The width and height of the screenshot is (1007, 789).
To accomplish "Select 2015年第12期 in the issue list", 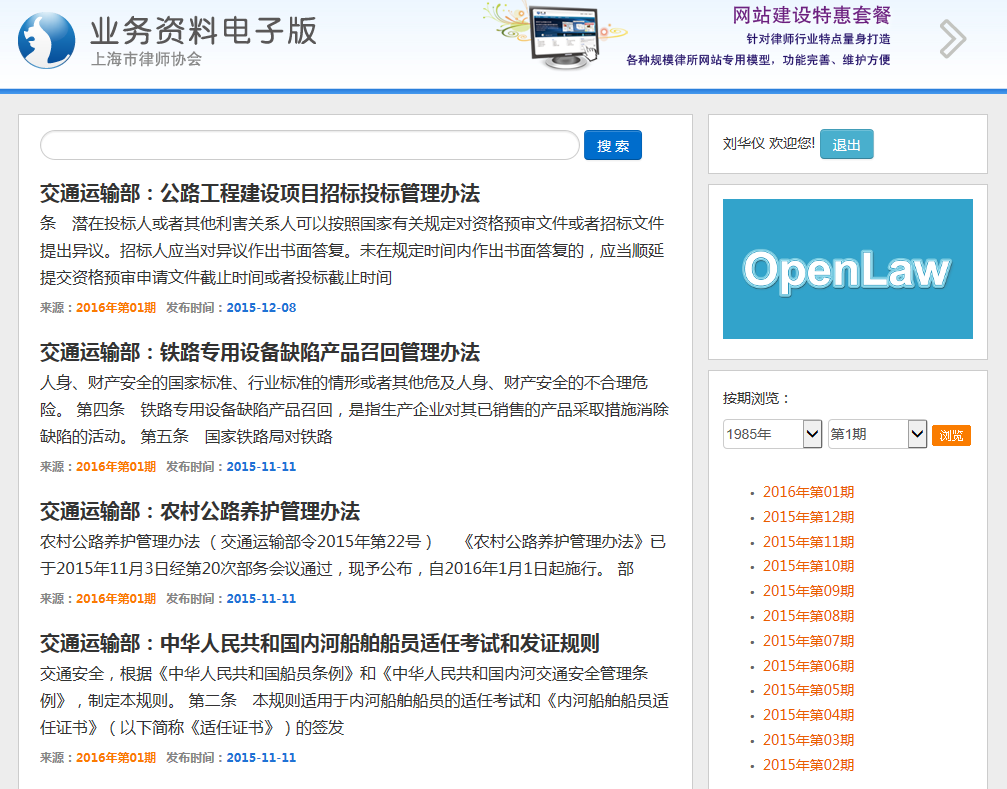I will (808, 517).
